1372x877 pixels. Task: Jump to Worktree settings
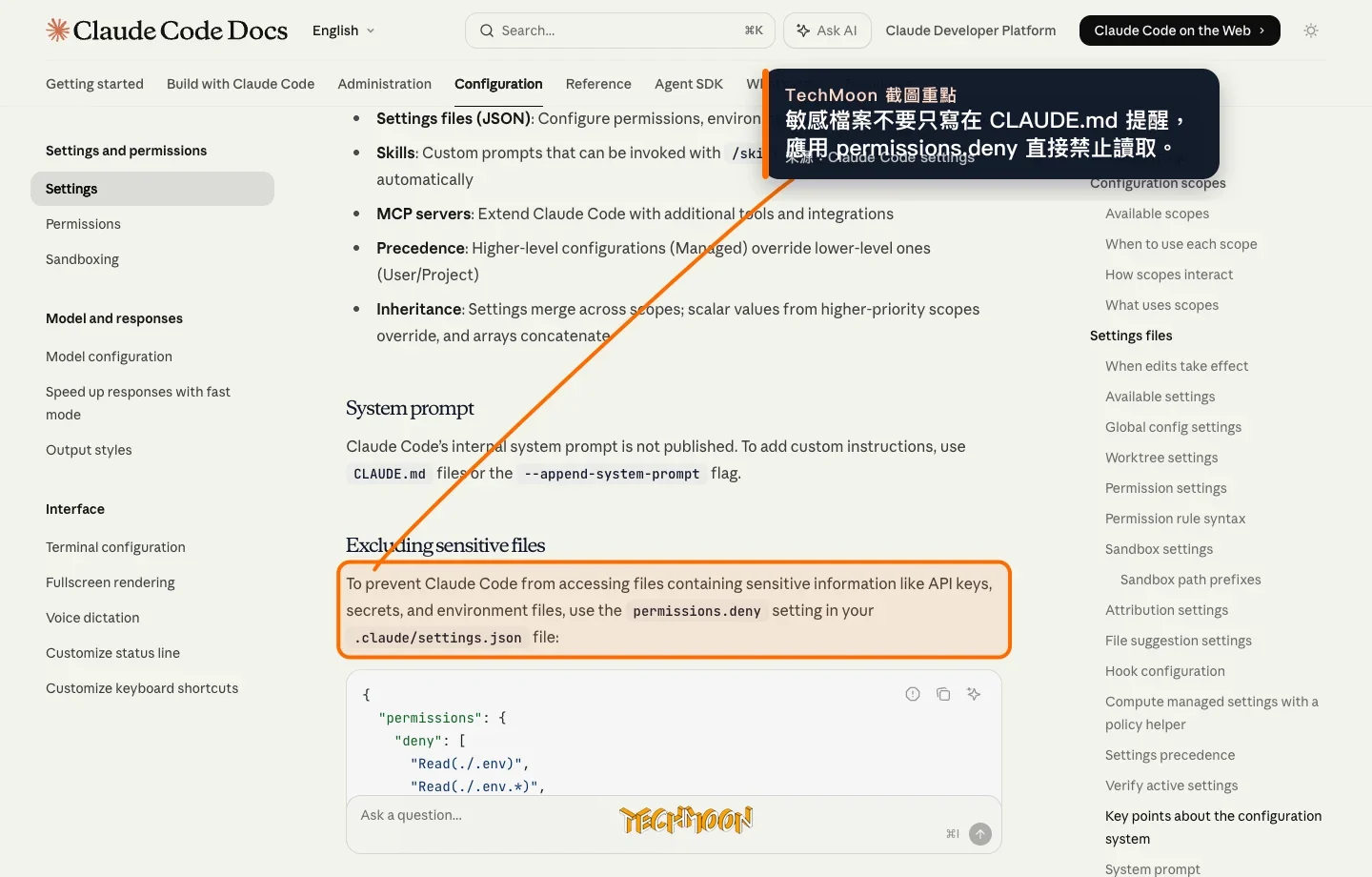(1161, 458)
